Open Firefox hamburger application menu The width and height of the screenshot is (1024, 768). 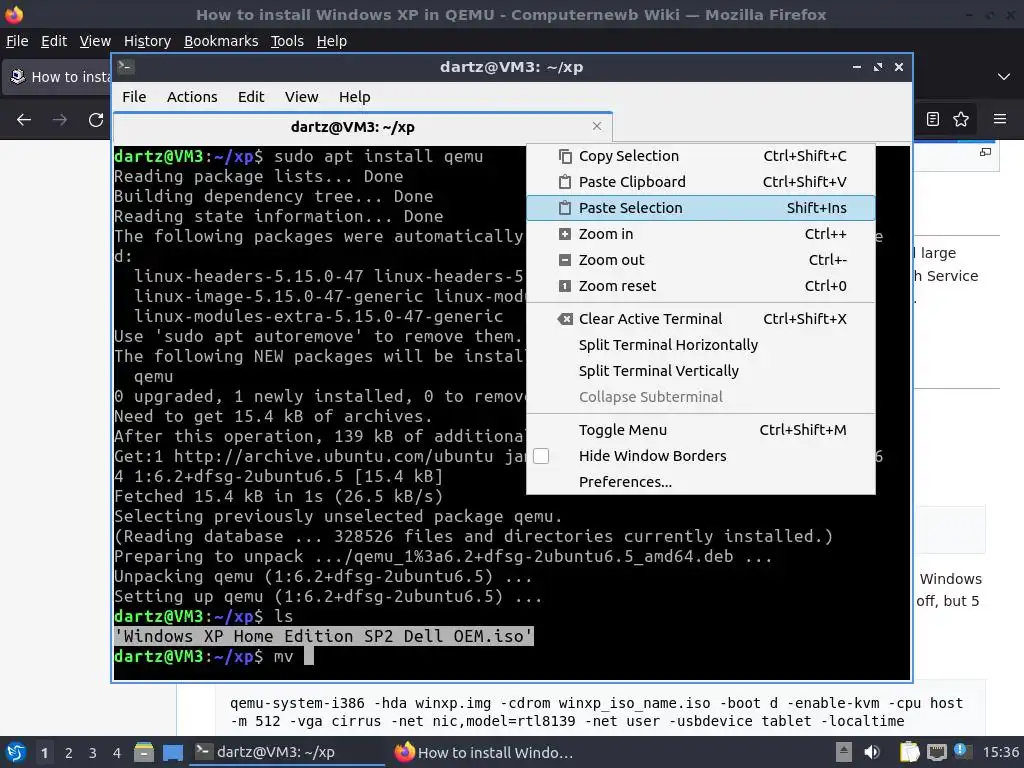click(1000, 119)
